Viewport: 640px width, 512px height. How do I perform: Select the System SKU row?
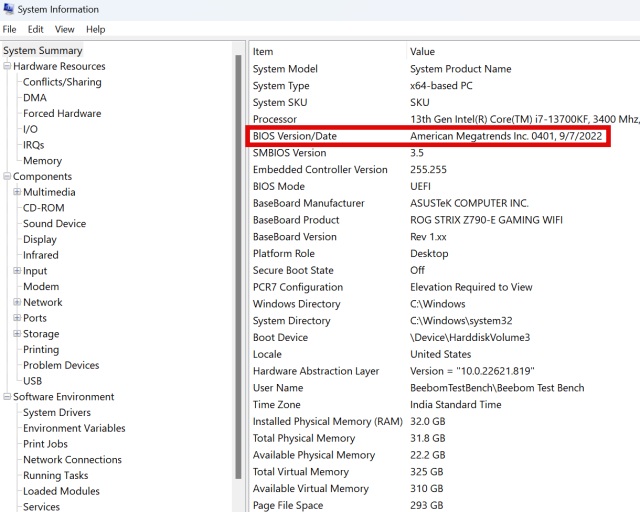pyautogui.click(x=445, y=102)
